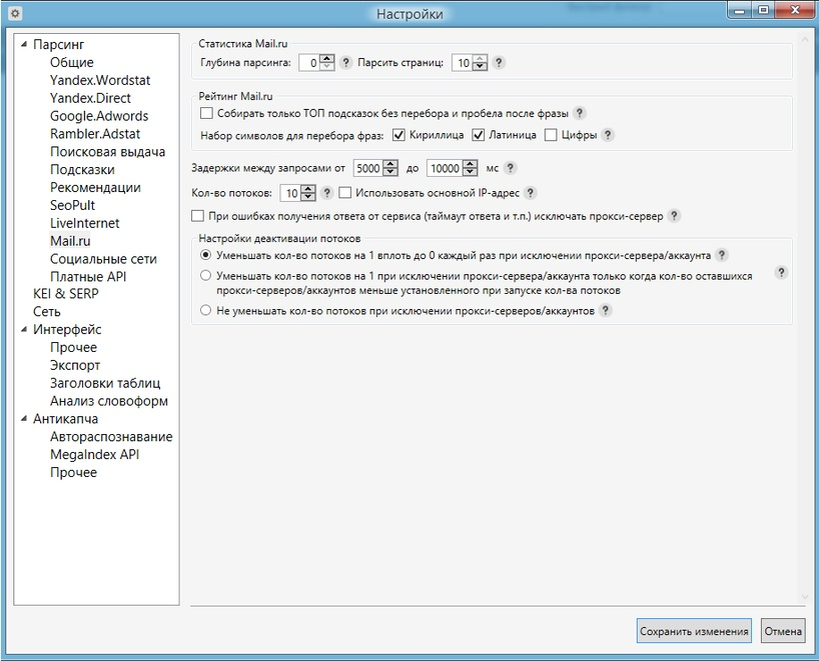The height and width of the screenshot is (661, 819).
Task: Select Не уменьшать кол-во потоков radio
Action: 206,311
